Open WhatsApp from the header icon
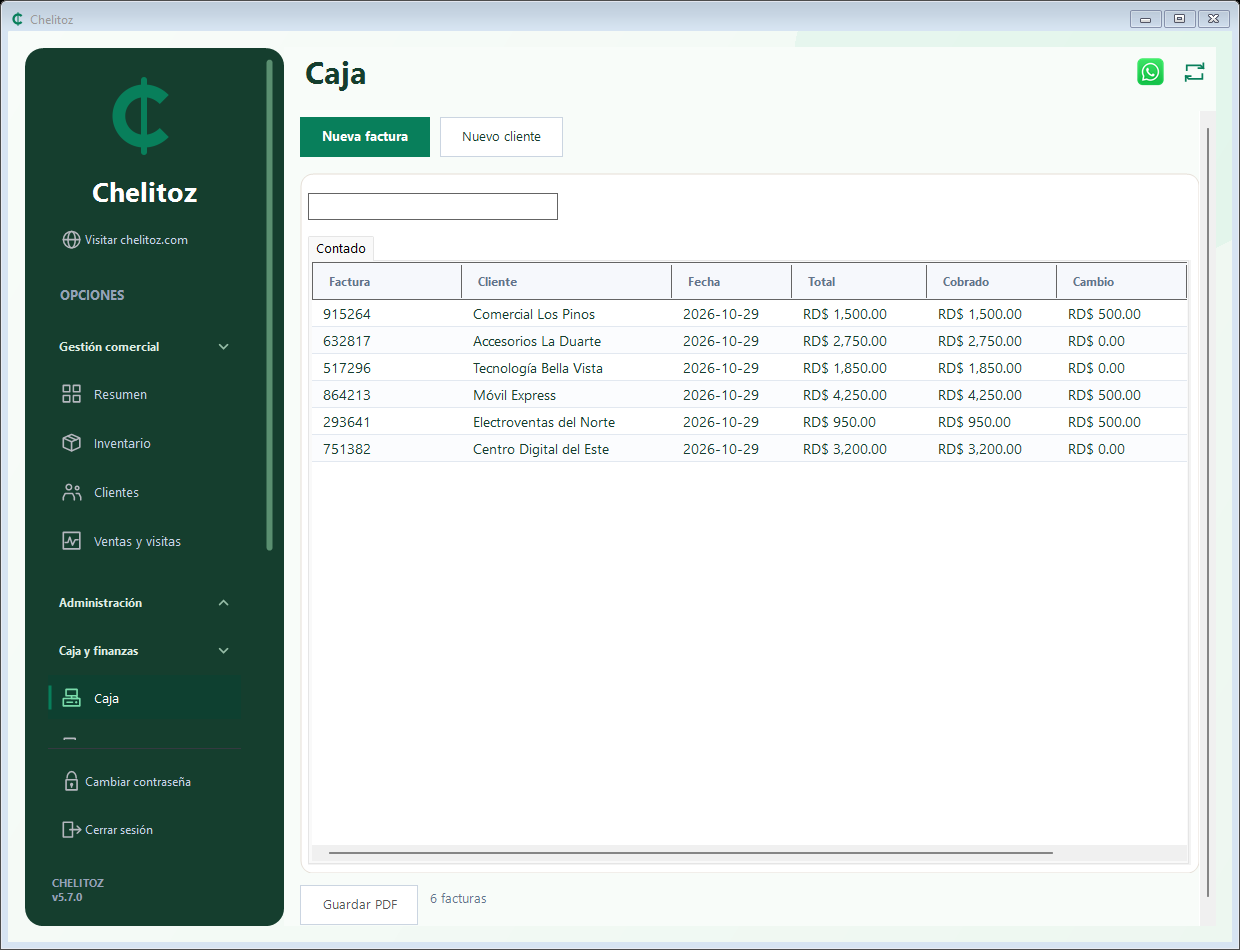The width and height of the screenshot is (1240, 950). tap(1150, 72)
